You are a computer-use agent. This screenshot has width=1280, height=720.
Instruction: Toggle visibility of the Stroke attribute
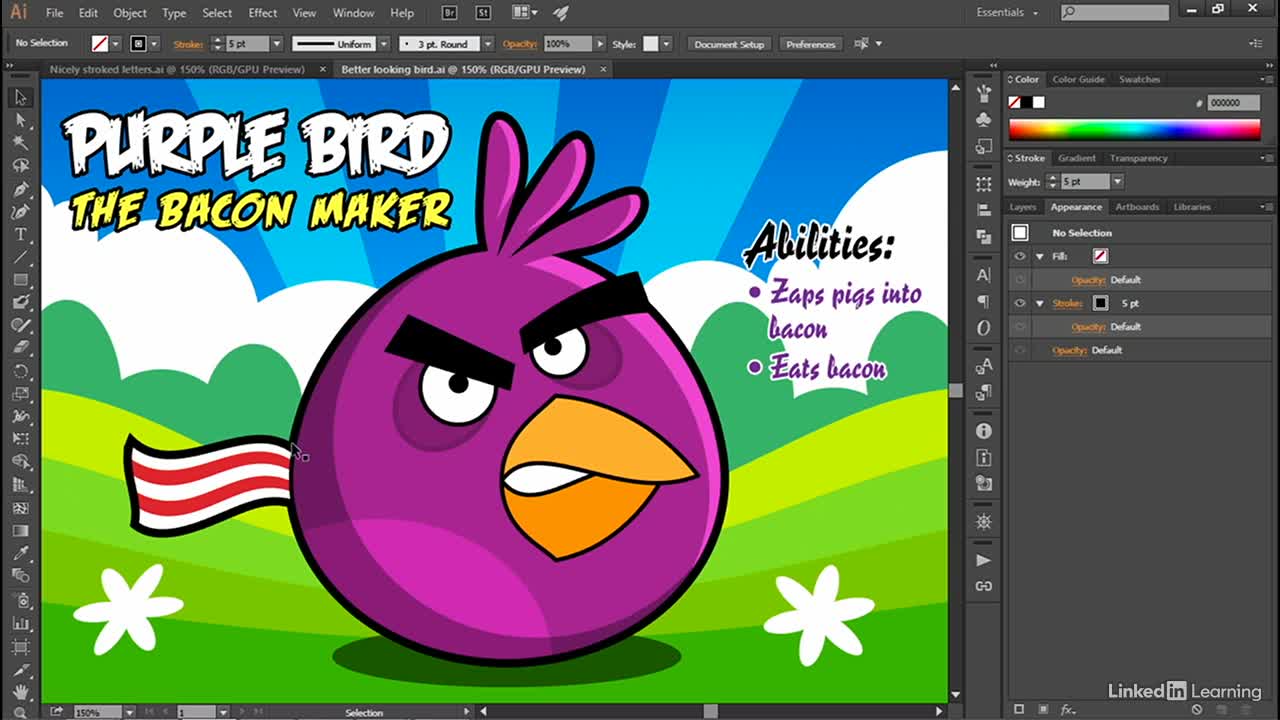tap(1020, 303)
